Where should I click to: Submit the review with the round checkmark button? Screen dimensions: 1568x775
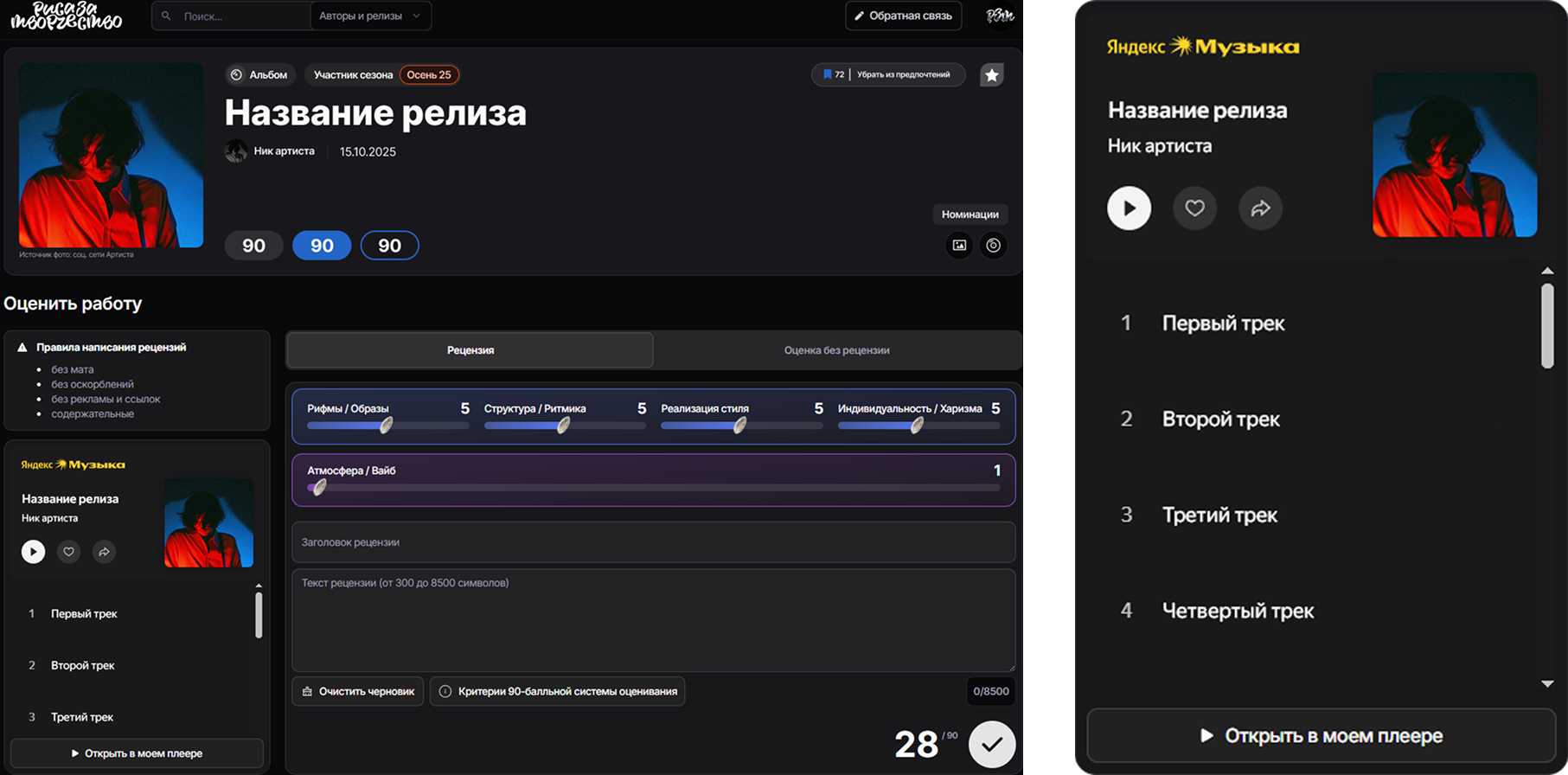(x=991, y=744)
